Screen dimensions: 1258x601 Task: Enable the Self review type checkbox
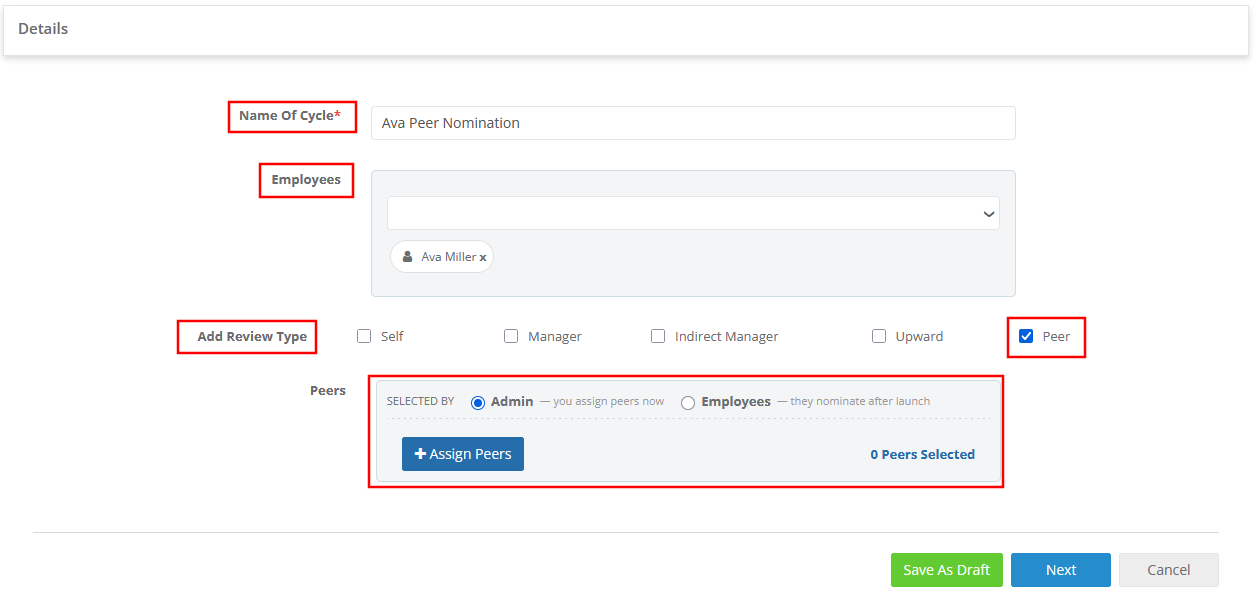[x=364, y=336]
